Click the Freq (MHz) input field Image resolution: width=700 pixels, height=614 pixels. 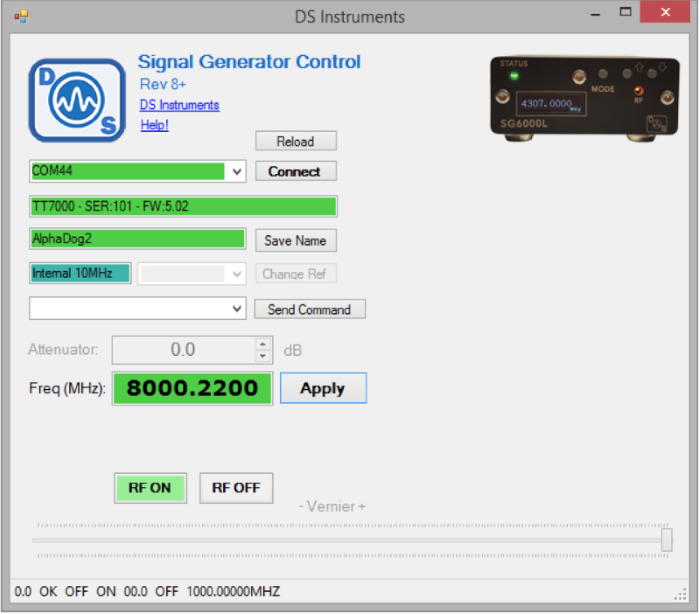(192, 388)
